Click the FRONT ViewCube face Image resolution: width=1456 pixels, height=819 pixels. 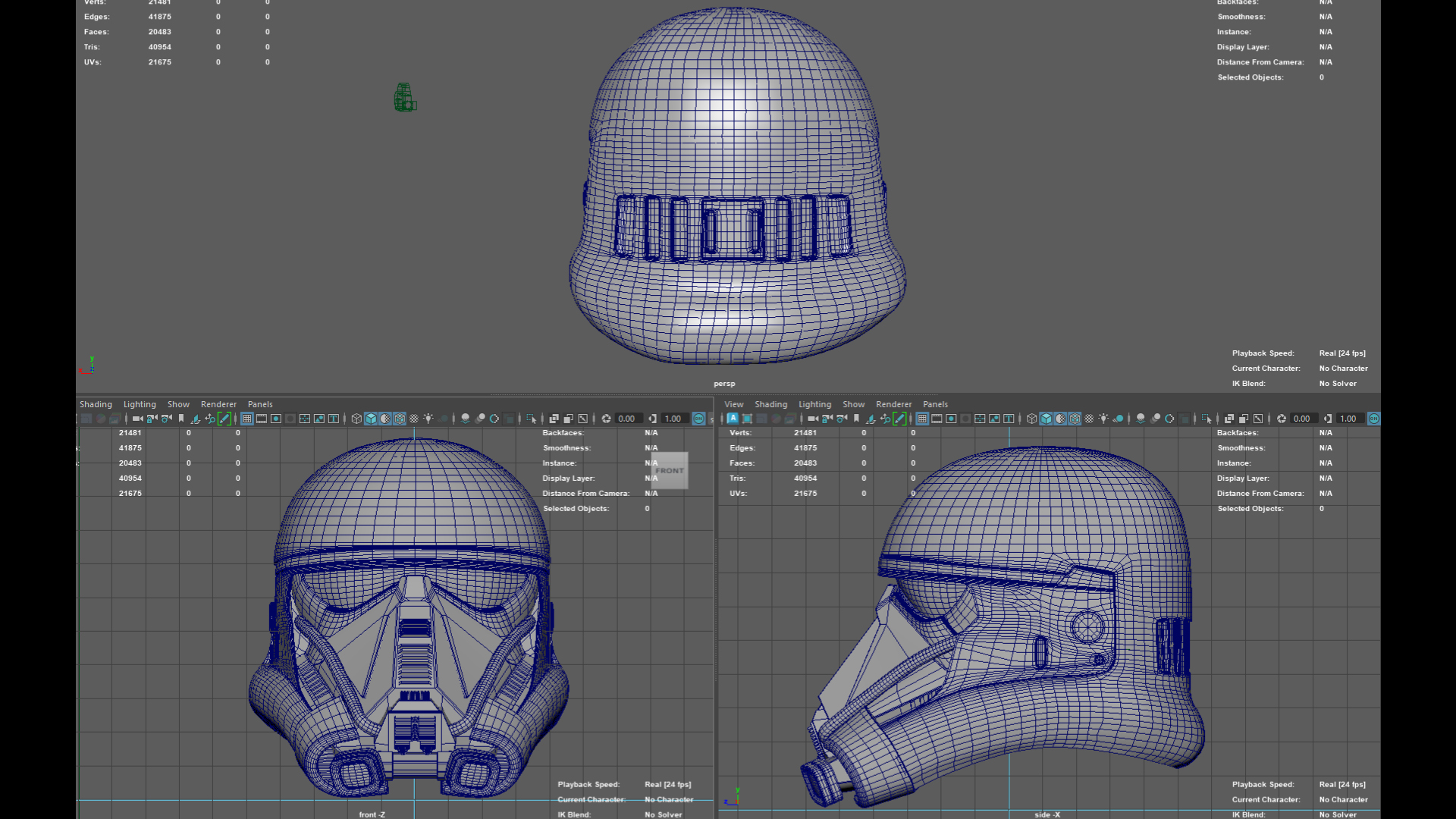click(670, 471)
